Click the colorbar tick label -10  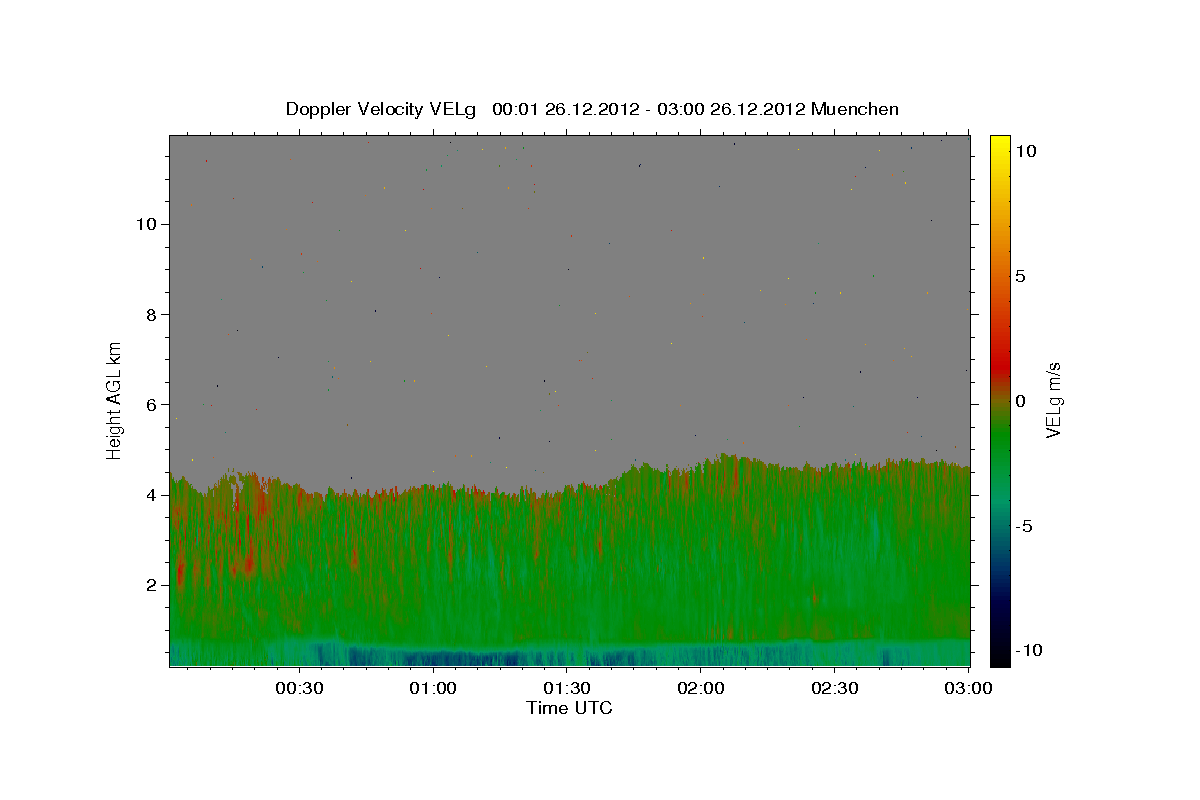[x=1029, y=651]
